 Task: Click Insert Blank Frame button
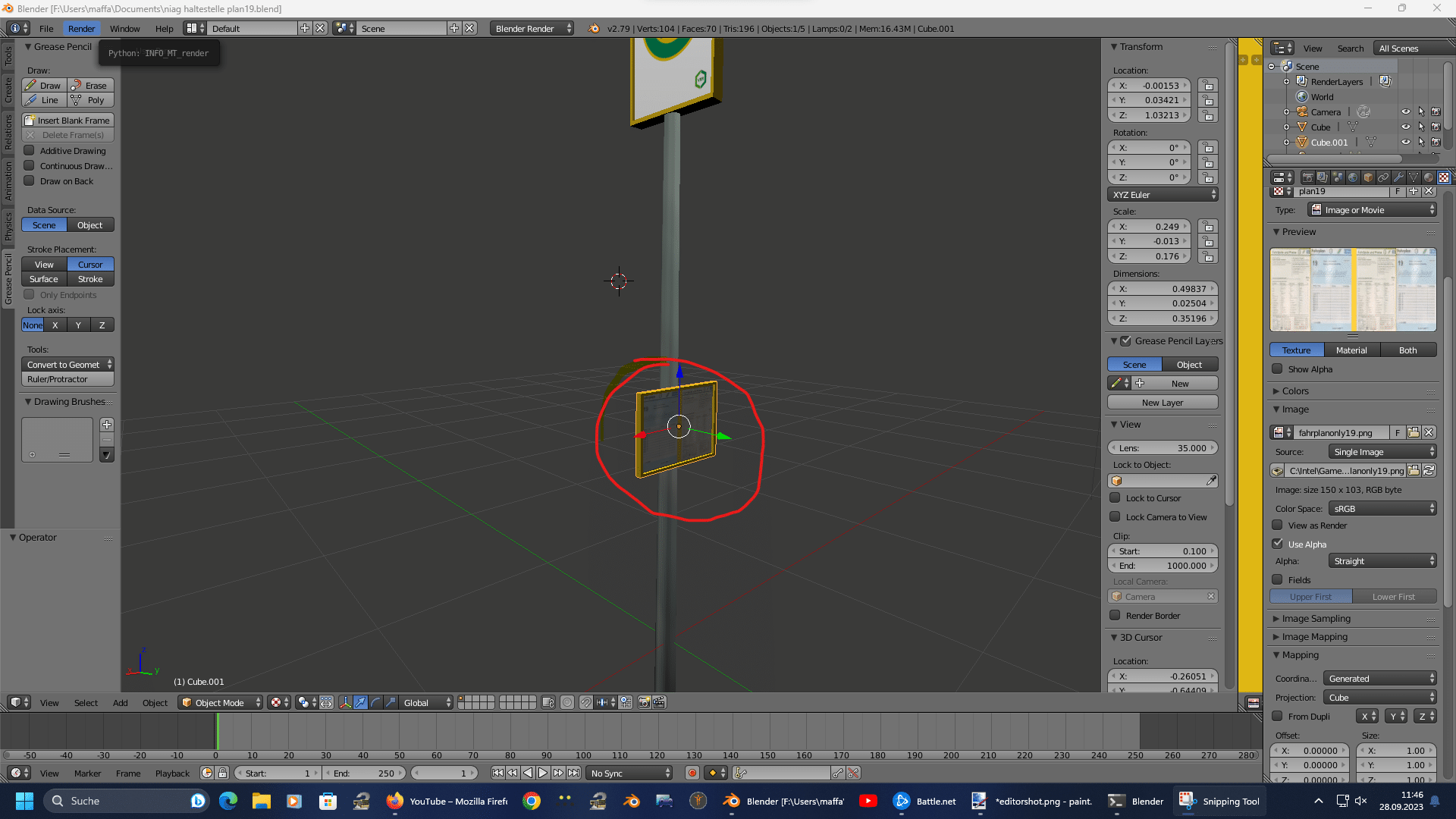pyautogui.click(x=68, y=121)
